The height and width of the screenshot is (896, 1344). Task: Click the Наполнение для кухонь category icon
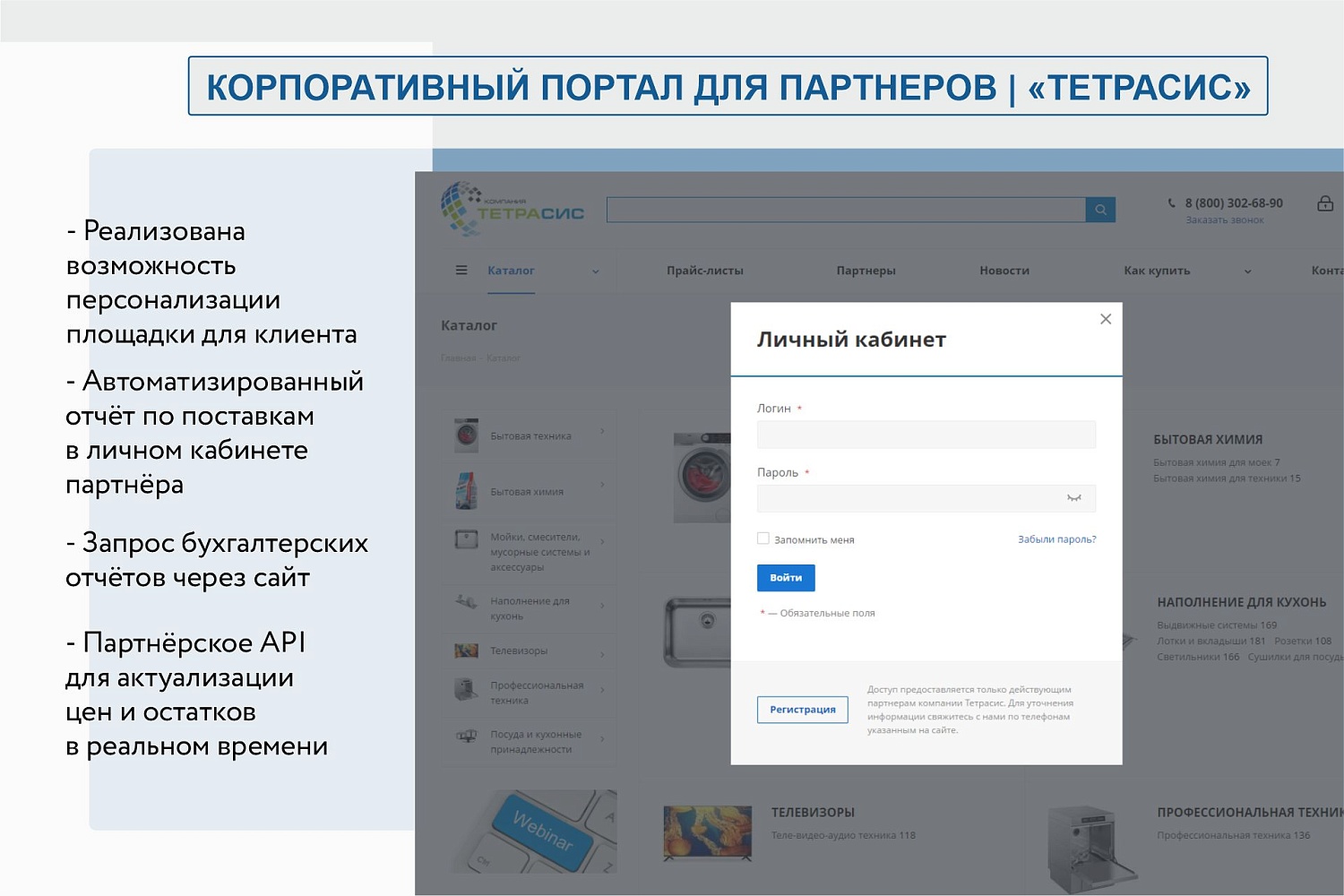[466, 601]
